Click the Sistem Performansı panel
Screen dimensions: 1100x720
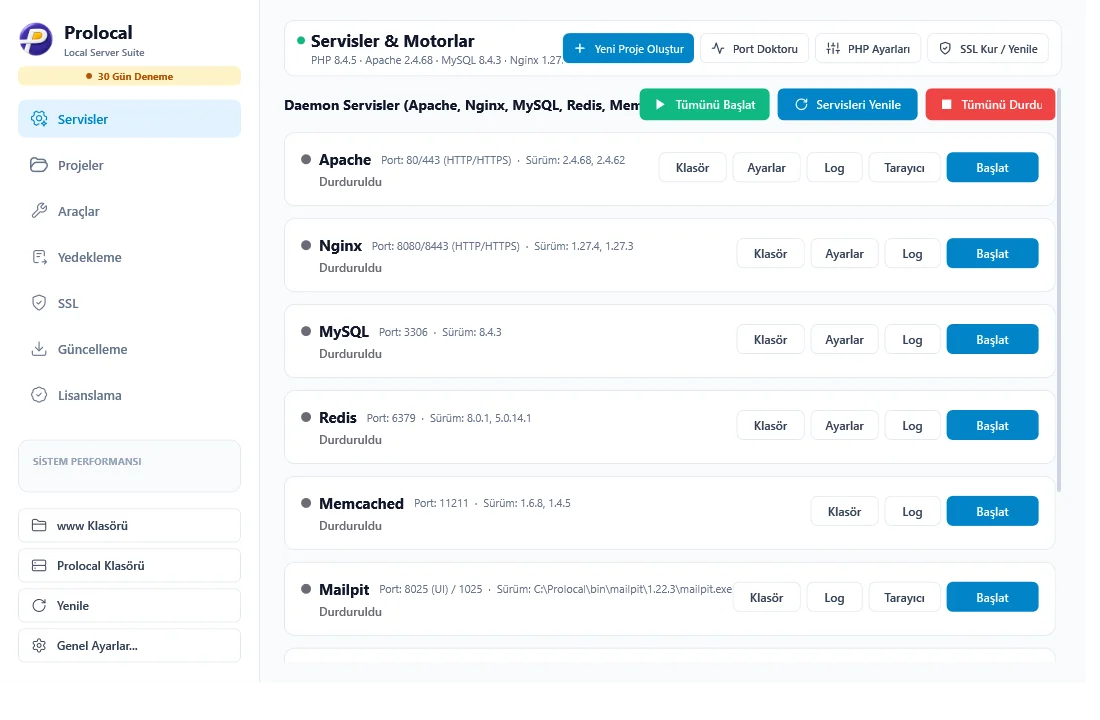pyautogui.click(x=130, y=466)
